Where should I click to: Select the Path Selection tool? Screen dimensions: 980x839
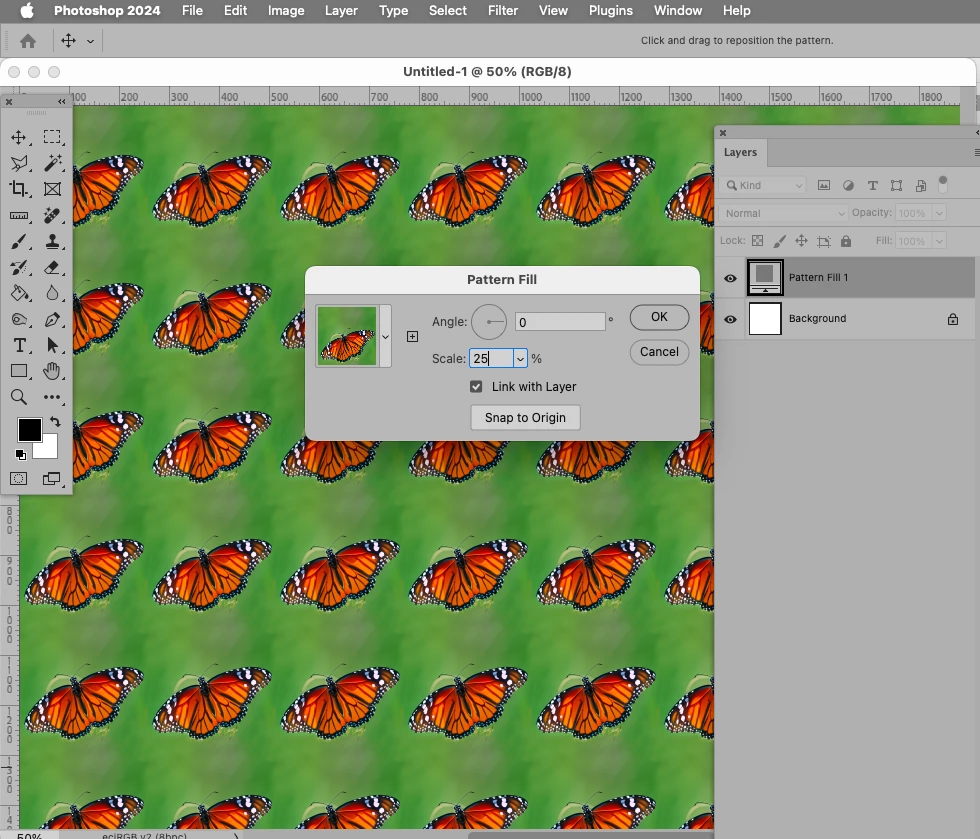pyautogui.click(x=52, y=345)
